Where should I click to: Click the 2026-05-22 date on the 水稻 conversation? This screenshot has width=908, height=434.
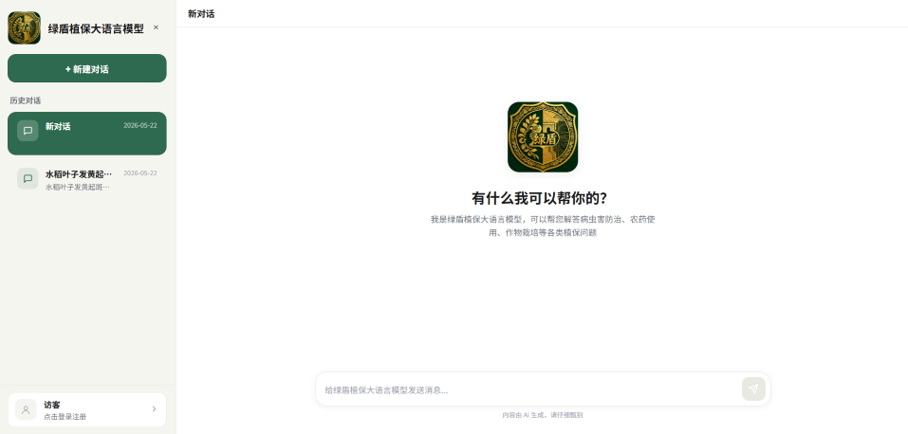(x=140, y=173)
